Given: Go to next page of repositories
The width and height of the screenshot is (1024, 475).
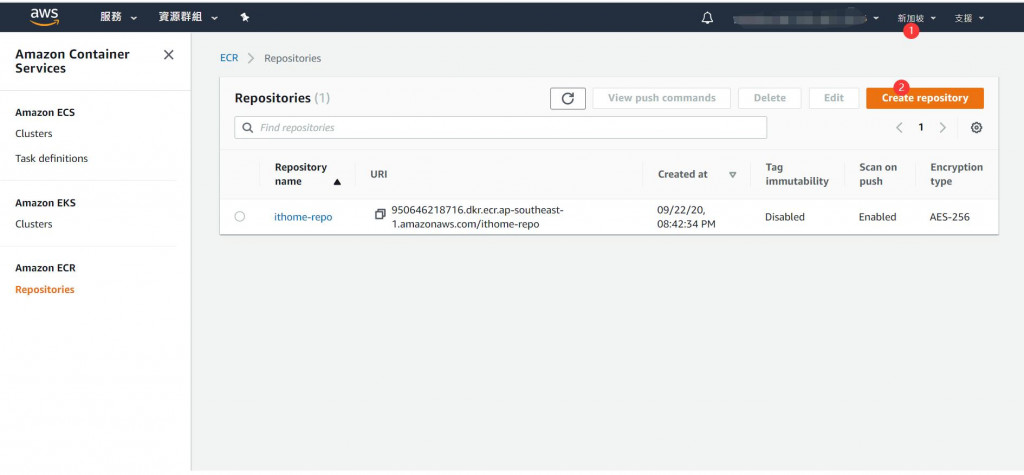Looking at the screenshot, I should [x=942, y=128].
